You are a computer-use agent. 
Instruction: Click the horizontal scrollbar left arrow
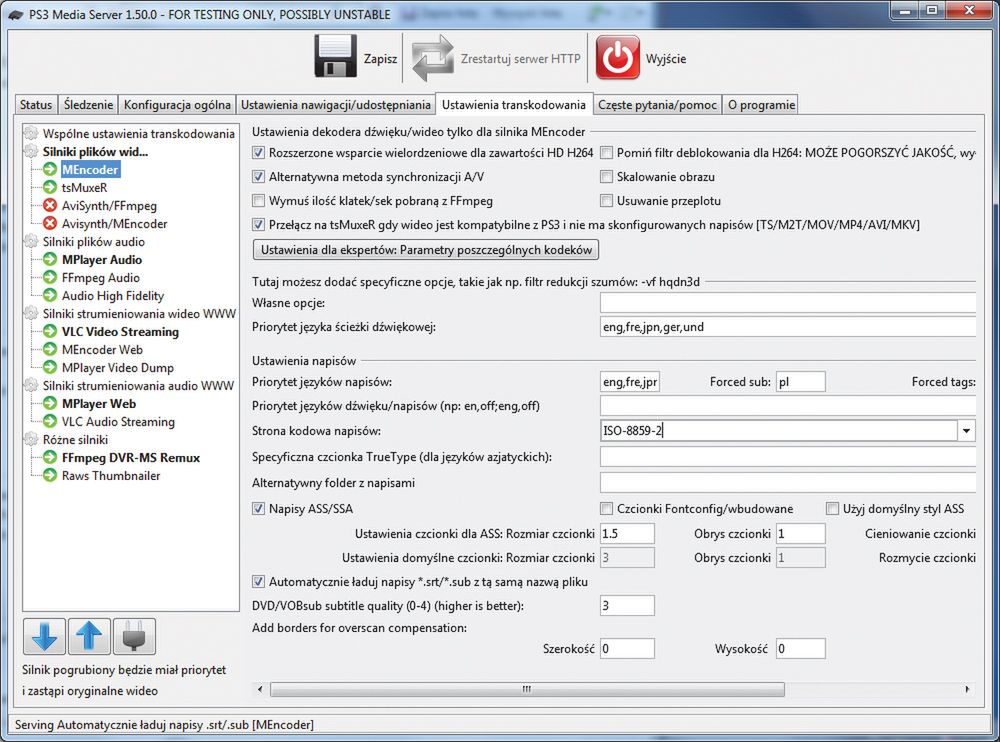260,689
